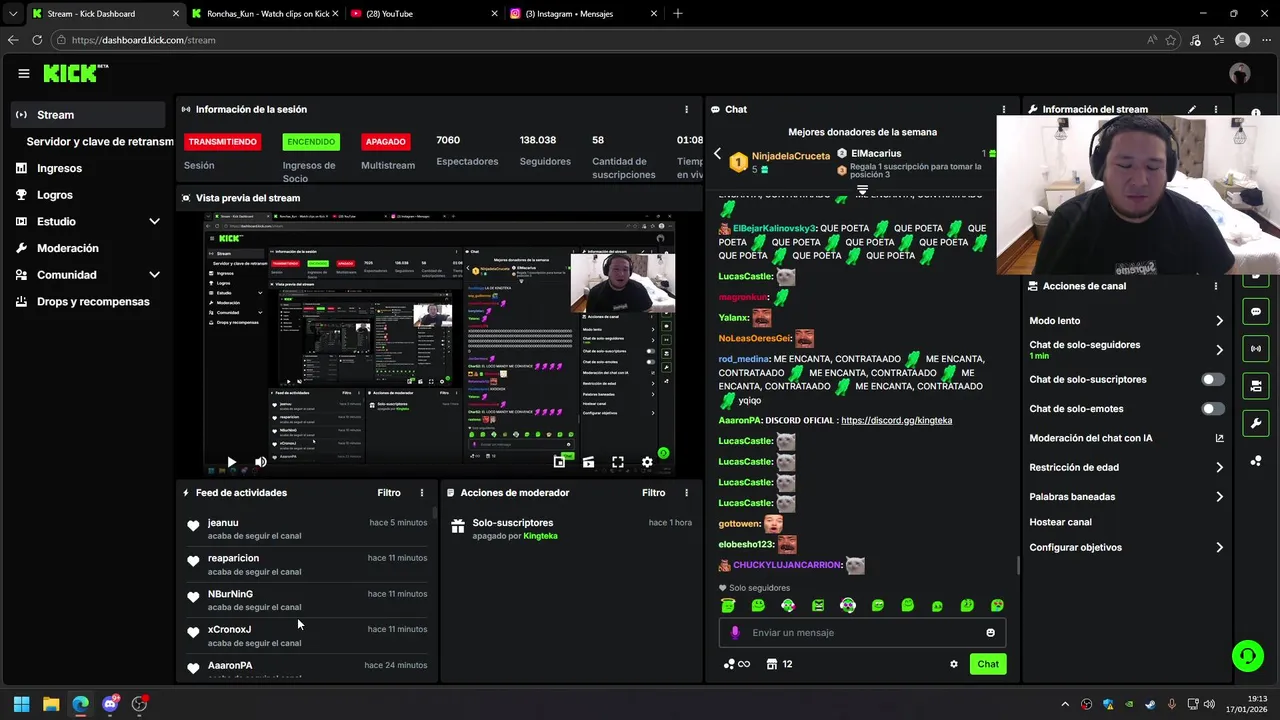The height and width of the screenshot is (720, 1280).
Task: Go to previous top donor in leaderboard
Action: tap(717, 154)
